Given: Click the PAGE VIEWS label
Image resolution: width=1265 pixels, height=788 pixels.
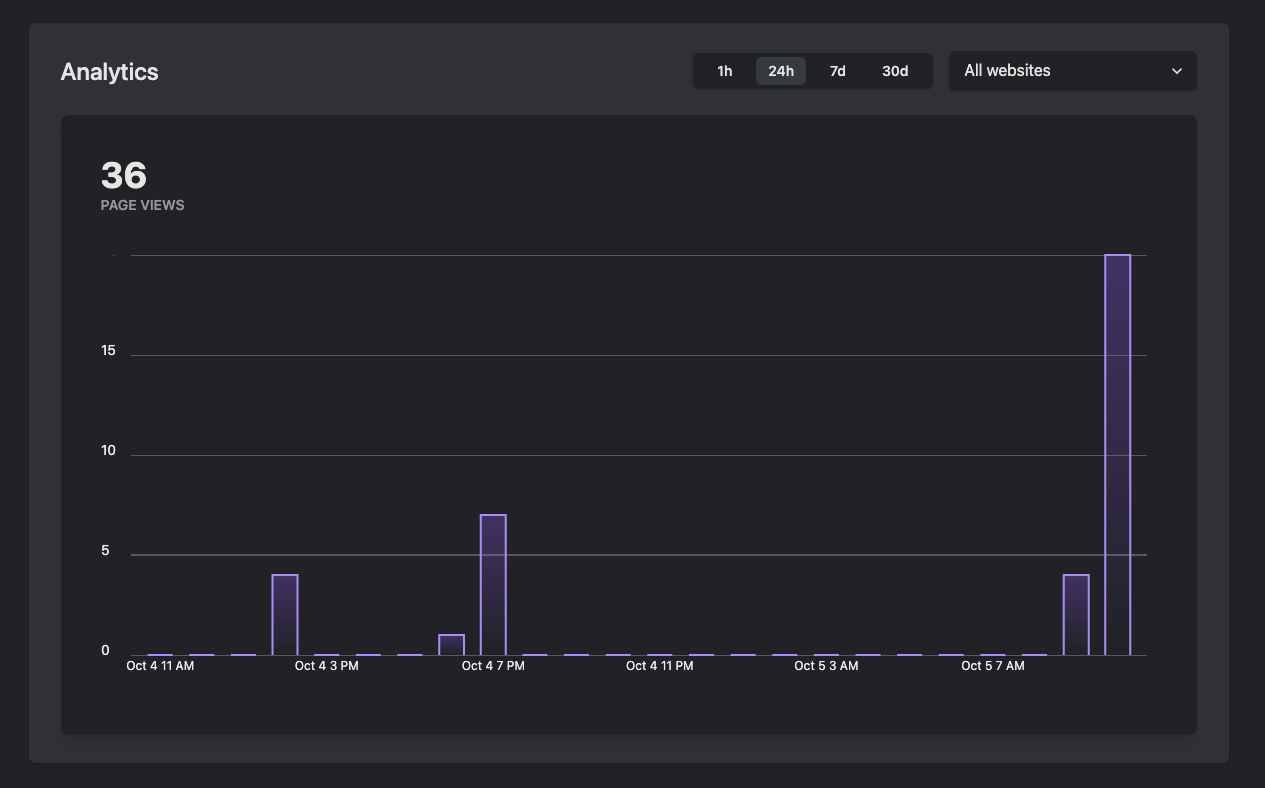Looking at the screenshot, I should tap(142, 205).
